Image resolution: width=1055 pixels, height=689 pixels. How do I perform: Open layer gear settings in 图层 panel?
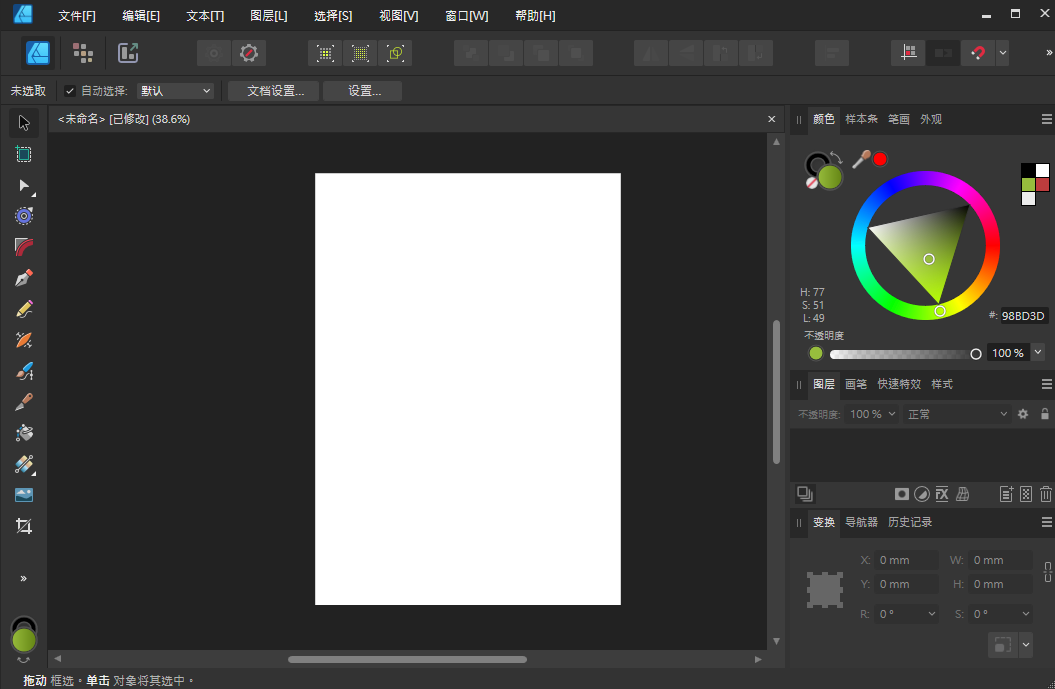click(1023, 414)
